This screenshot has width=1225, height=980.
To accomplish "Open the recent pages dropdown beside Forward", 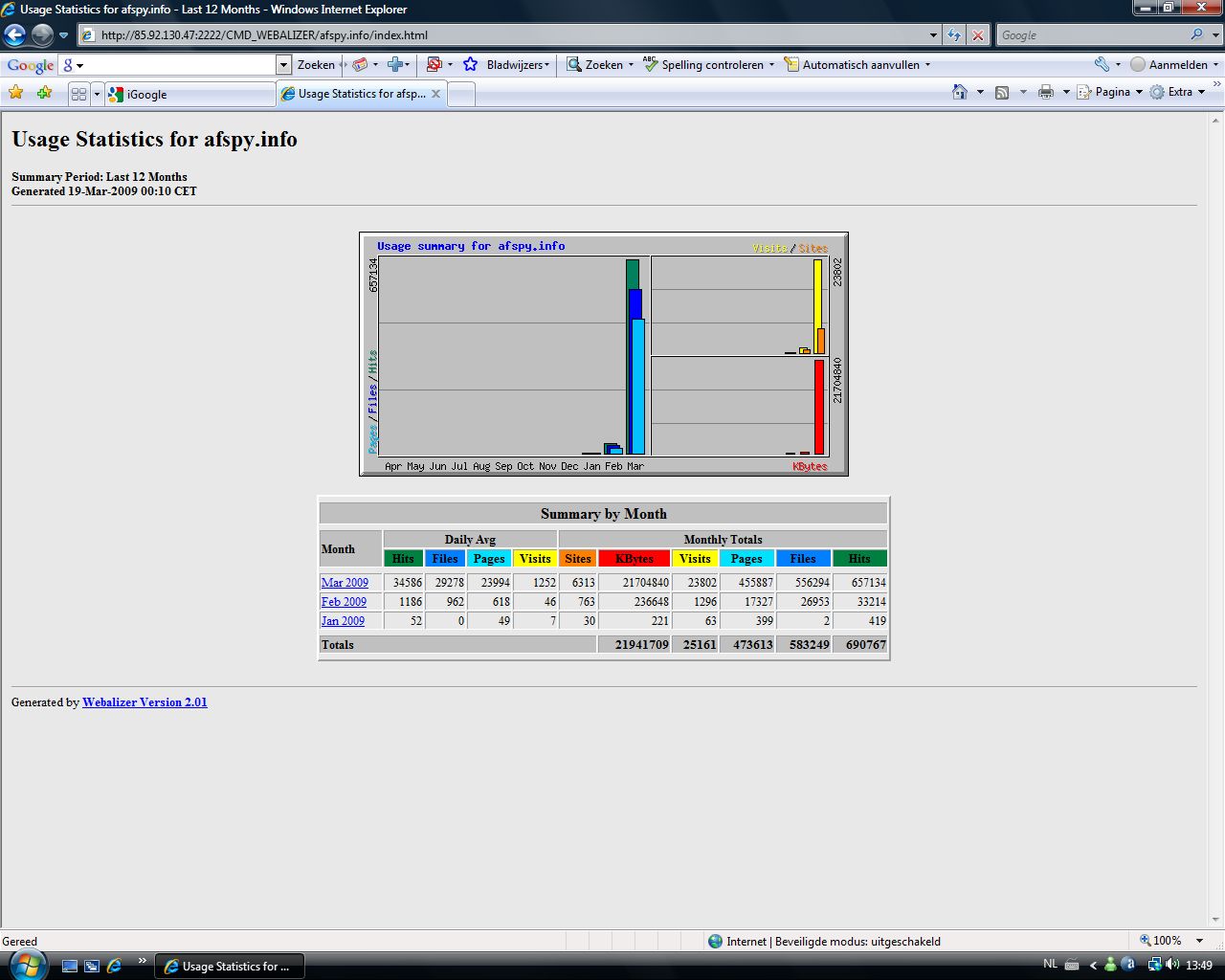I will (64, 35).
